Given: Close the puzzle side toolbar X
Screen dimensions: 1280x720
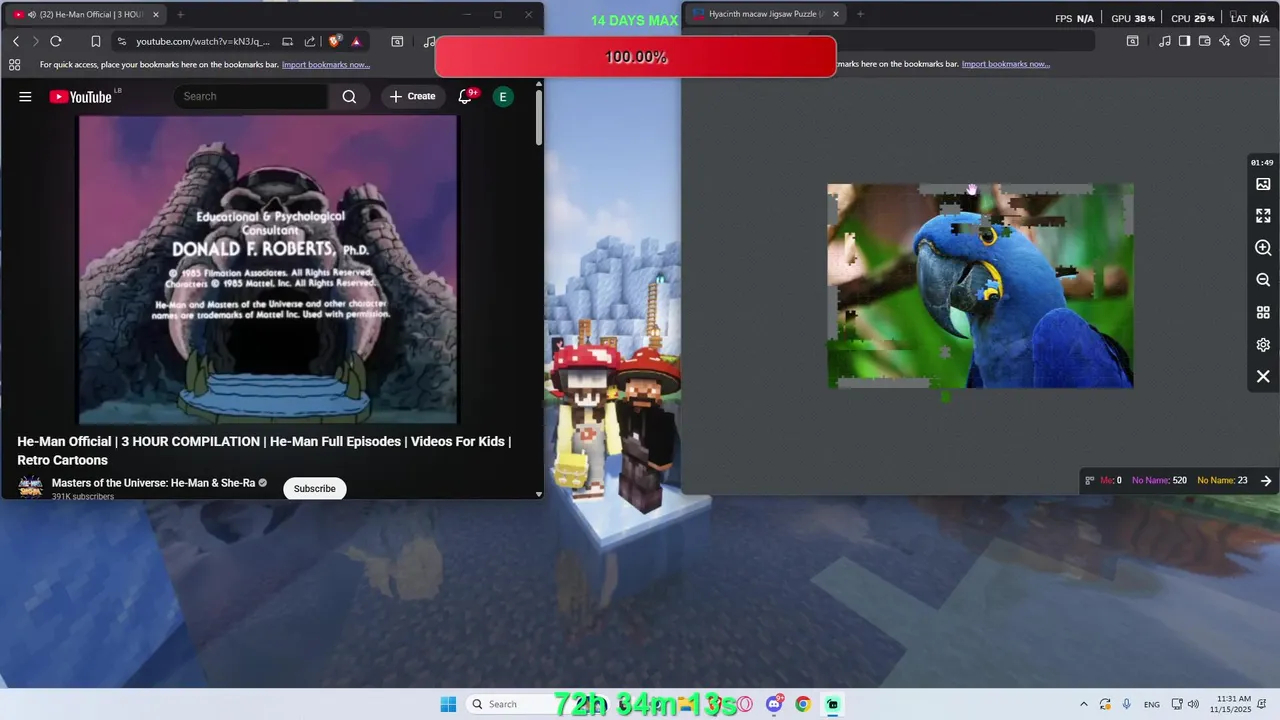Looking at the screenshot, I should [1263, 377].
